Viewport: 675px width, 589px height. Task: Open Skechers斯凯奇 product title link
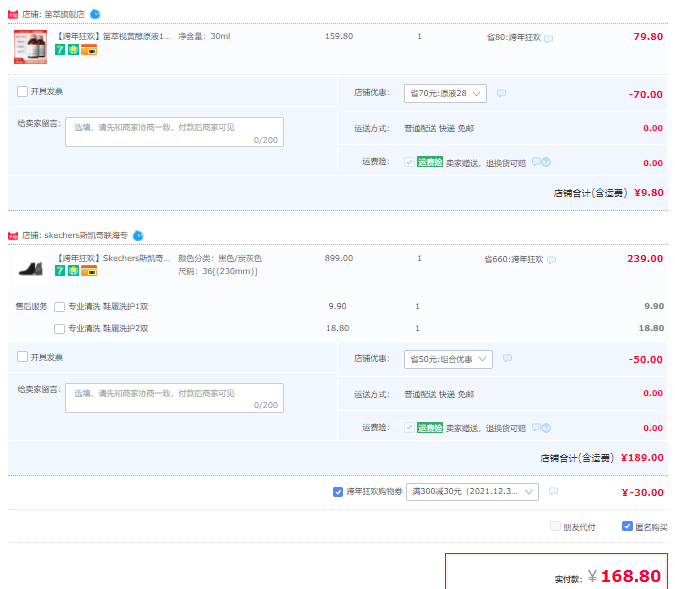pyautogui.click(x=114, y=258)
